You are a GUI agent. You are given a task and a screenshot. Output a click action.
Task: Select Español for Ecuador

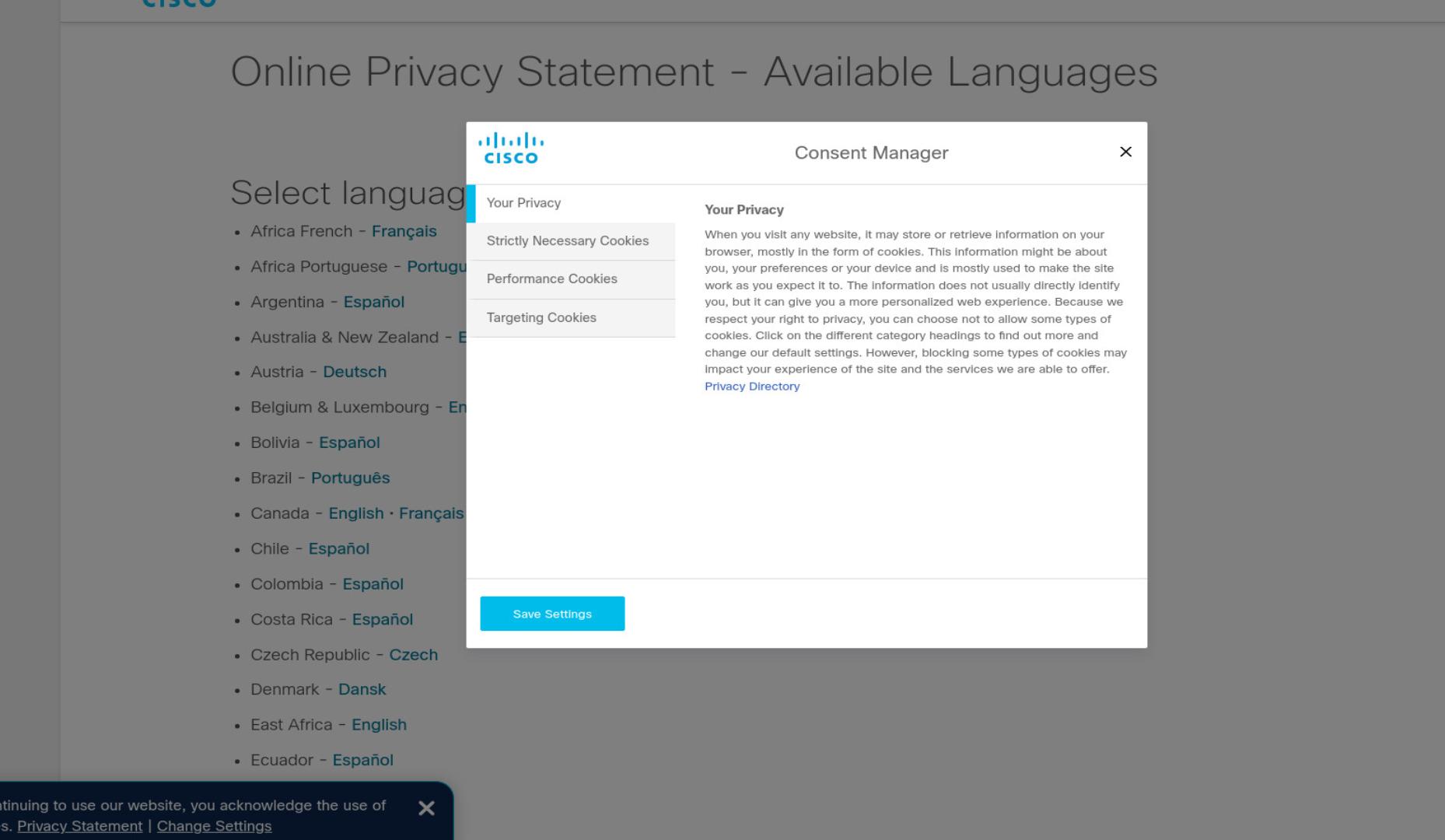(x=363, y=760)
